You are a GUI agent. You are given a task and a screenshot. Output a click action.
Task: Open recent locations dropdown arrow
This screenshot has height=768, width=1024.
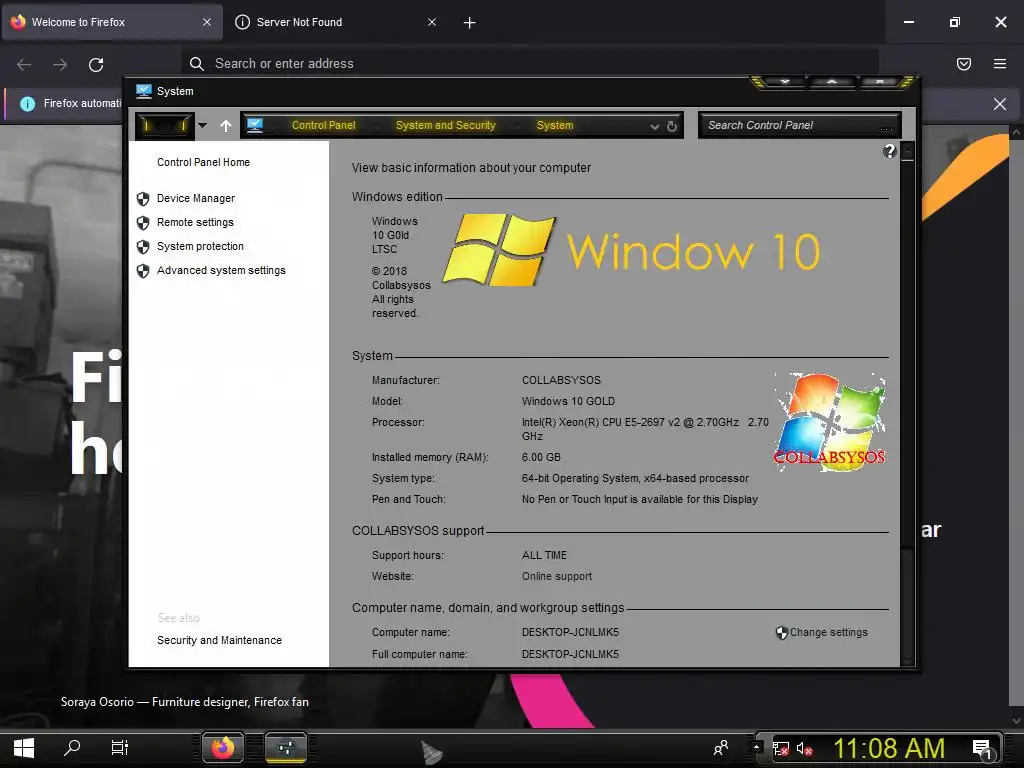point(202,125)
